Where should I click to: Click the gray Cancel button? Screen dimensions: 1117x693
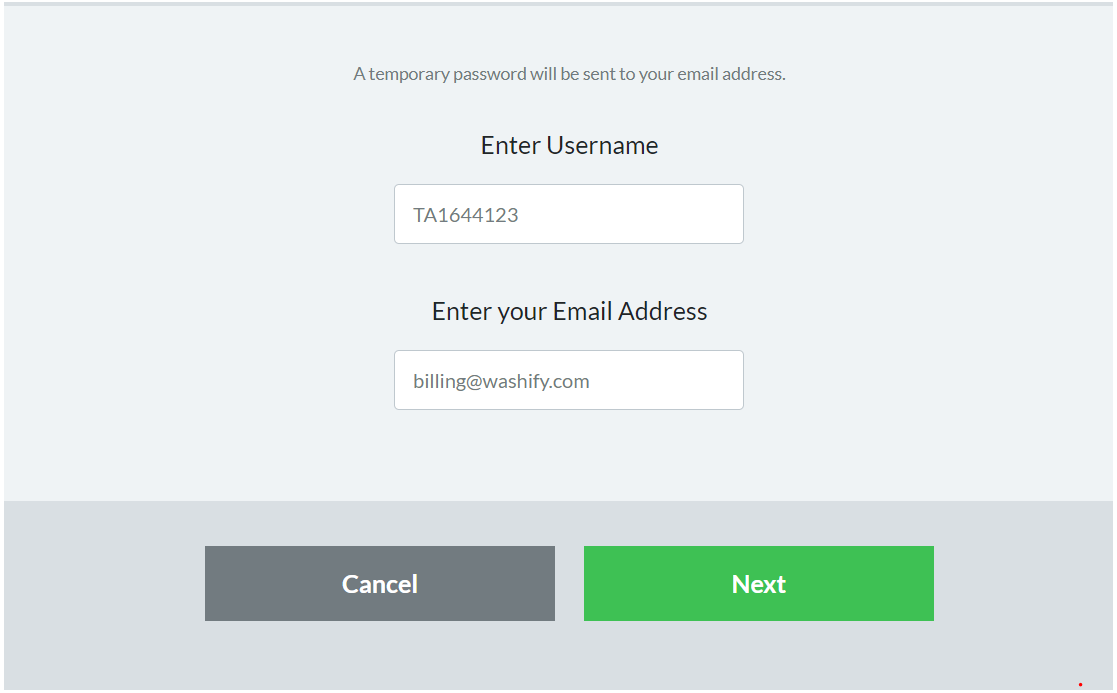click(380, 584)
